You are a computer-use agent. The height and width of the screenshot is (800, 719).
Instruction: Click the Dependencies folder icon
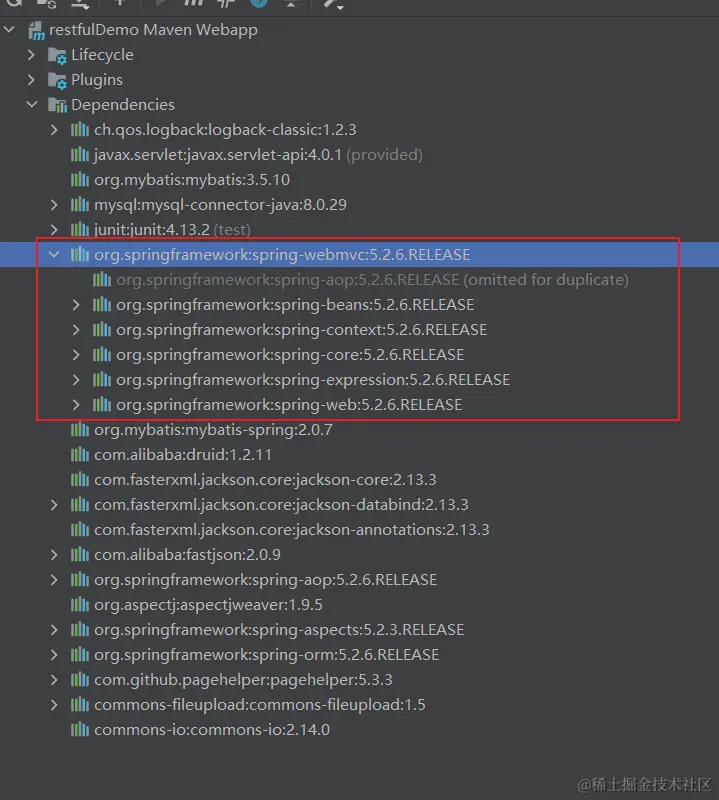coord(57,105)
